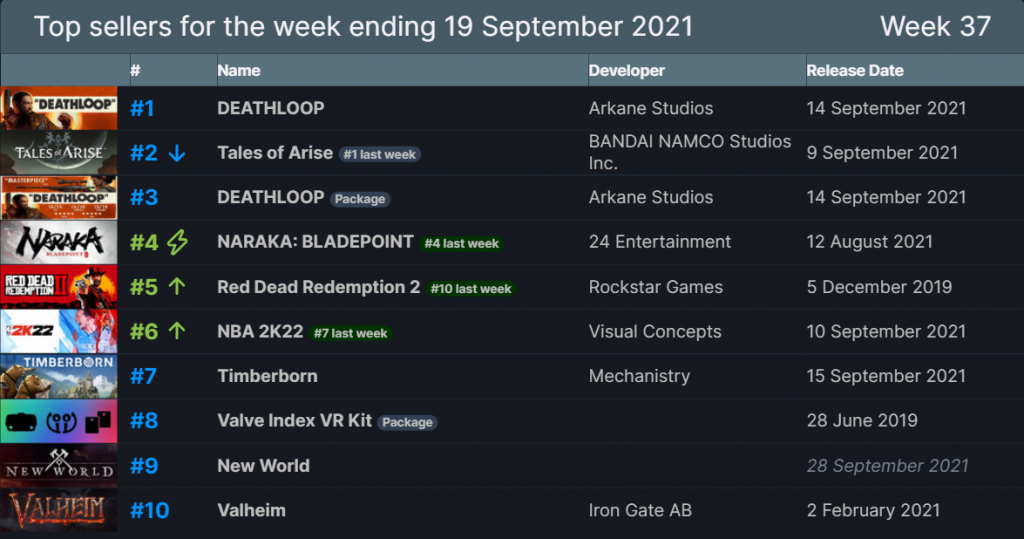Click the down arrow beside rank #2
The image size is (1024, 539).
coord(177,154)
